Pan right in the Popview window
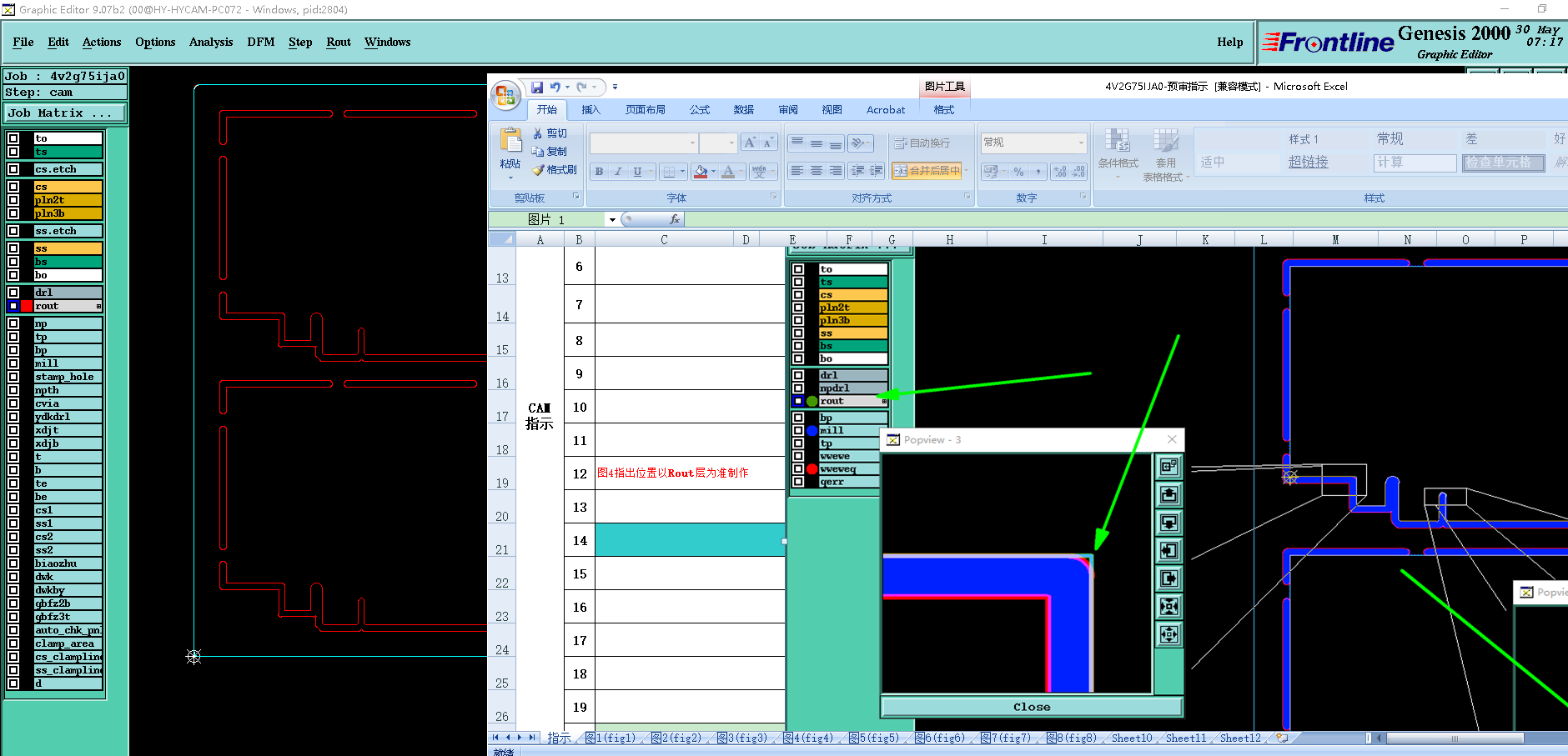 1169,578
